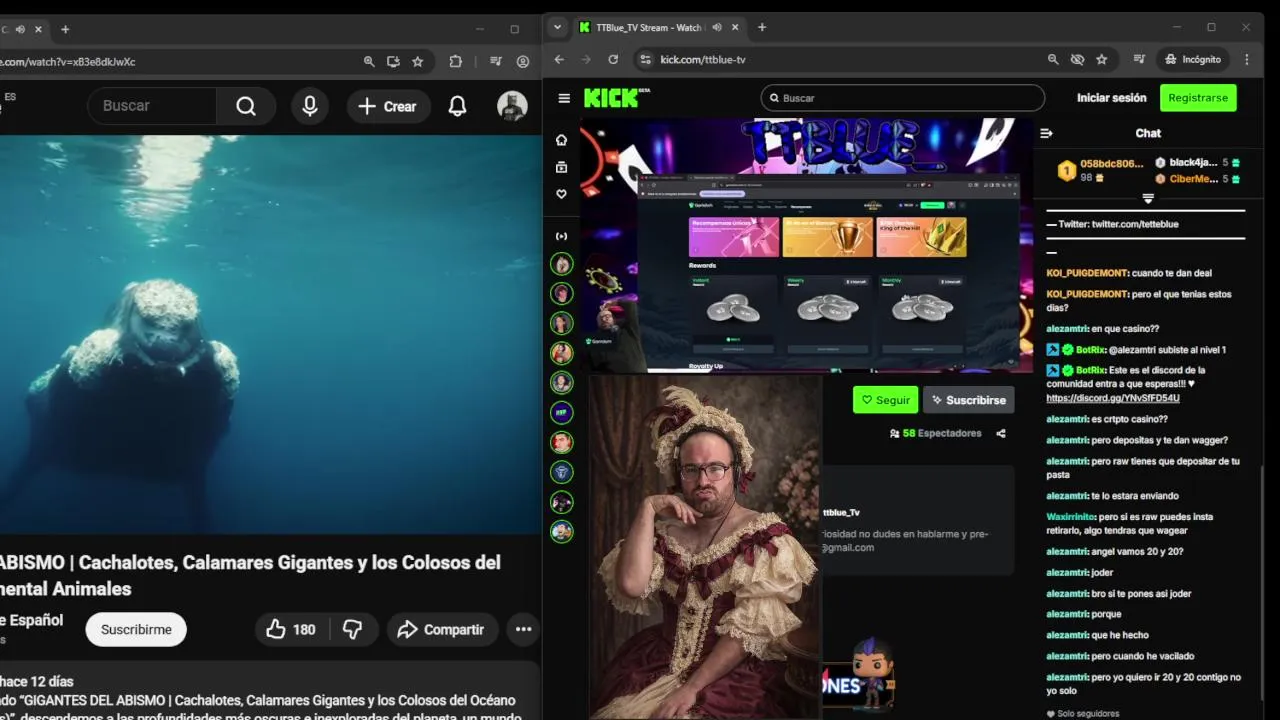Mute the YouTube tab audio
1280x720 pixels.
pyautogui.click(x=21, y=29)
